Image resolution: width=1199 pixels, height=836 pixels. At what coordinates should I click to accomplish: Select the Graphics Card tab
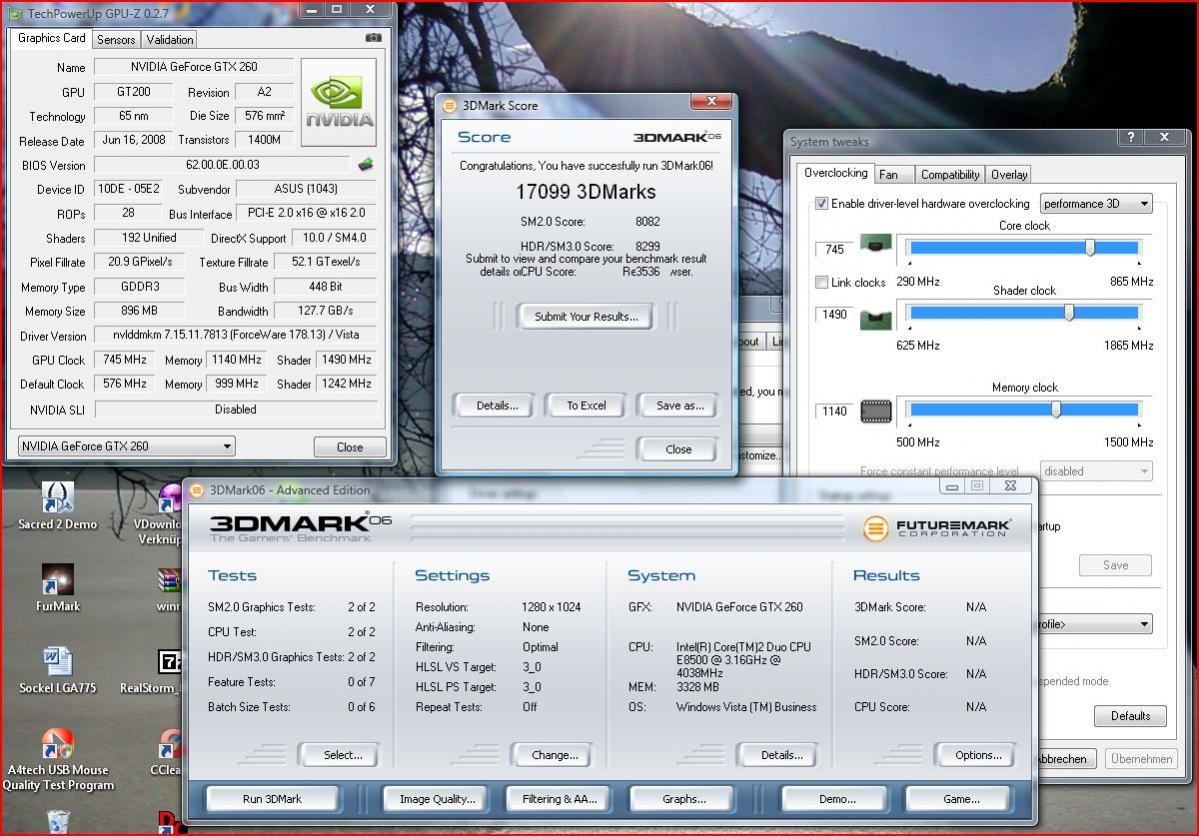(51, 37)
